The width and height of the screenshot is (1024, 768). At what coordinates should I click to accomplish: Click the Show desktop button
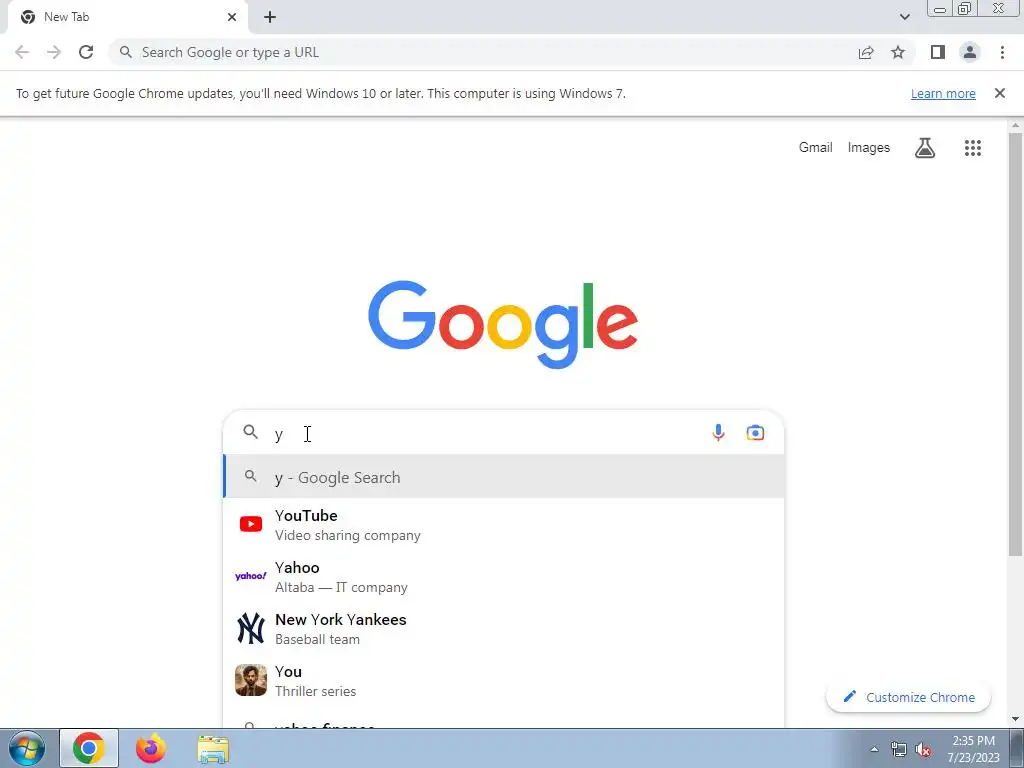pos(1018,748)
